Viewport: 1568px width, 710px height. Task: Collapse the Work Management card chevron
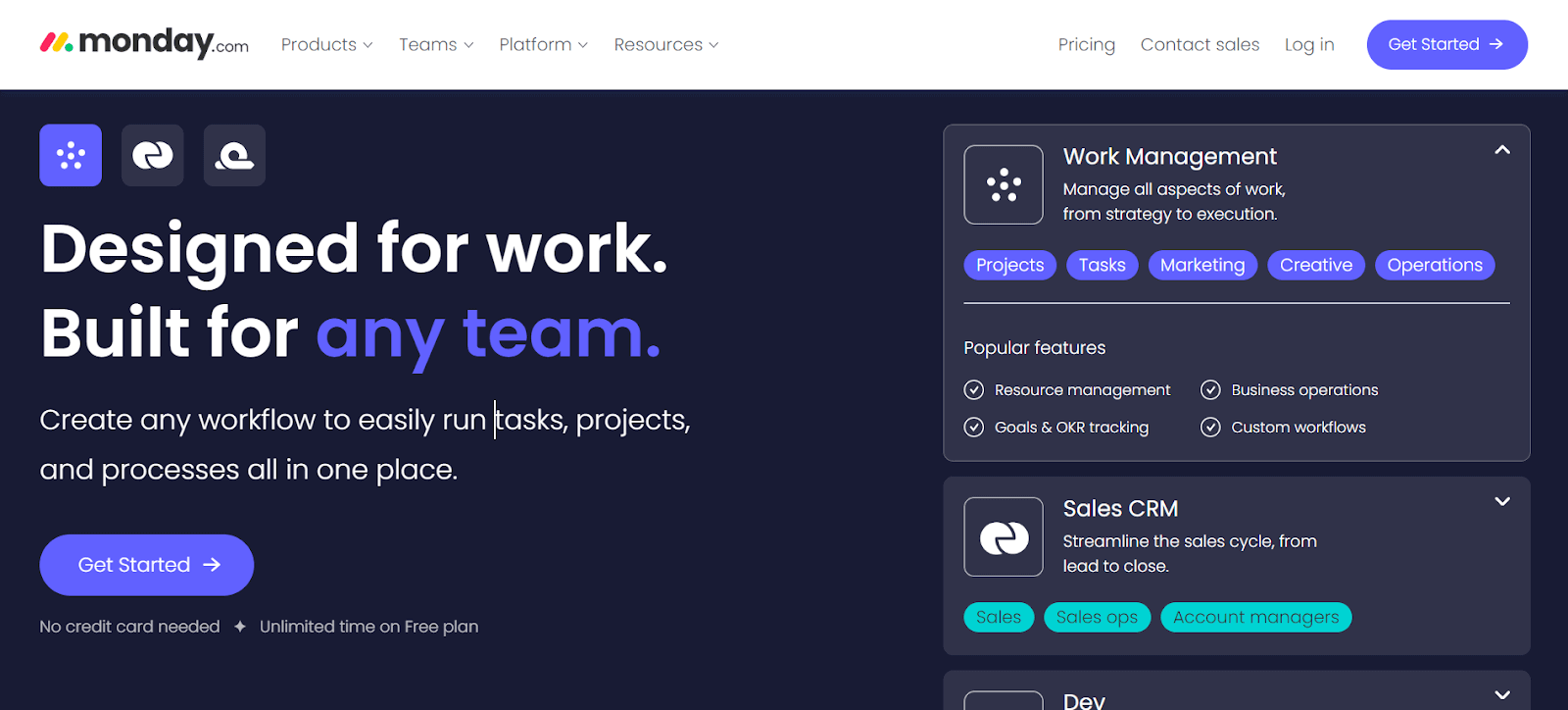pyautogui.click(x=1502, y=150)
